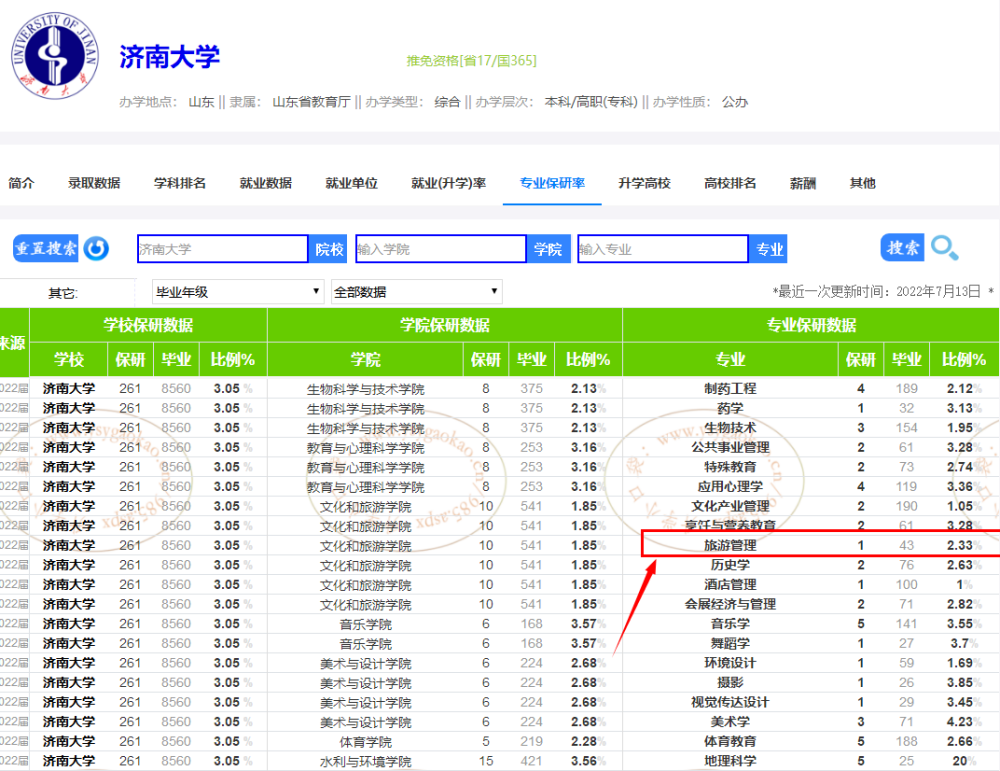Click the 推免资格[省17/国365] link
Image resolution: width=1000 pixels, height=771 pixels.
tap(472, 61)
